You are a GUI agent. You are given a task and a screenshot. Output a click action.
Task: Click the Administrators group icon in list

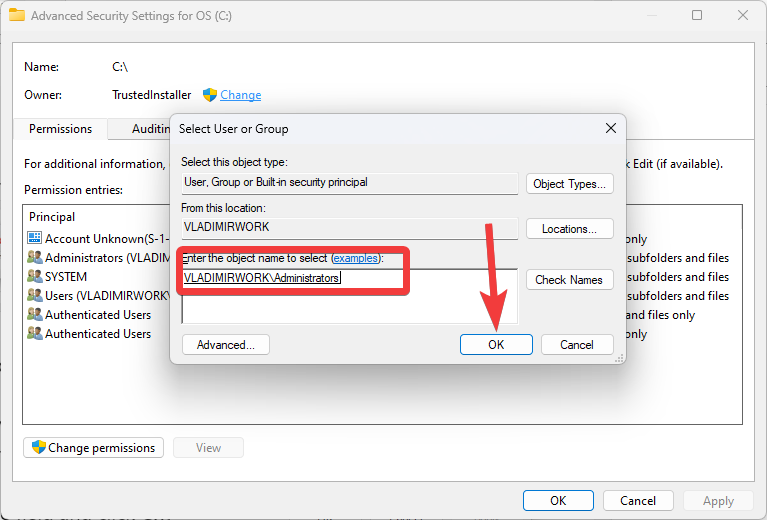pyautogui.click(x=34, y=258)
